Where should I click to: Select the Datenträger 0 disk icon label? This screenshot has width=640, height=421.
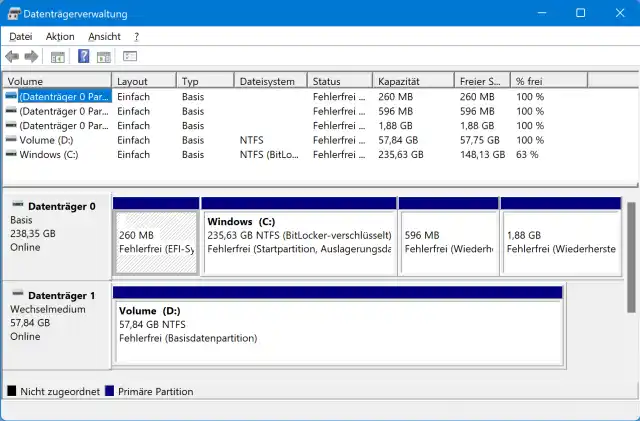click(x=61, y=206)
